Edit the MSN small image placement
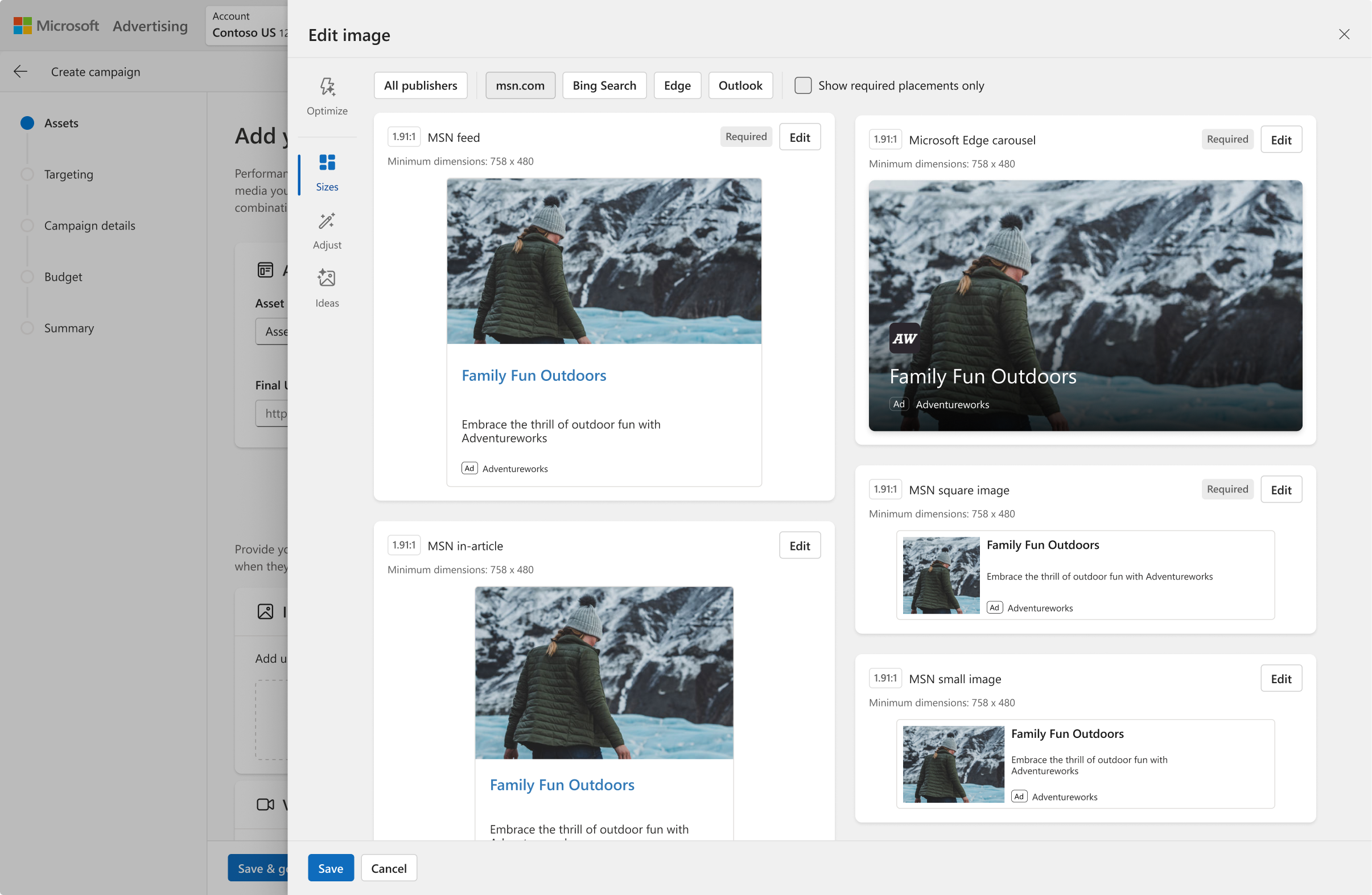Screen dimensions: 1372x895 [x=1281, y=679]
